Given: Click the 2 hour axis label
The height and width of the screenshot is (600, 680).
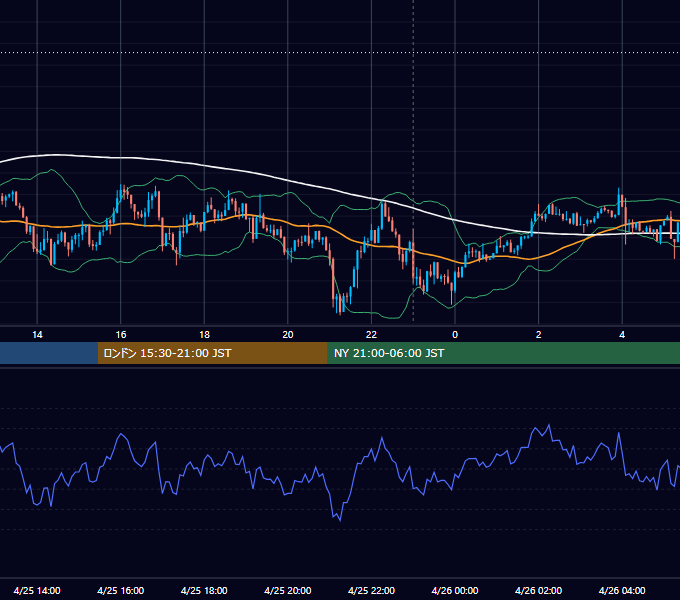Looking at the screenshot, I should click(x=539, y=335).
